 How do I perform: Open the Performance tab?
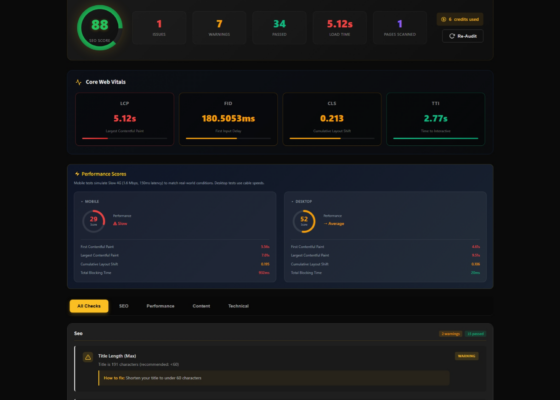160,306
